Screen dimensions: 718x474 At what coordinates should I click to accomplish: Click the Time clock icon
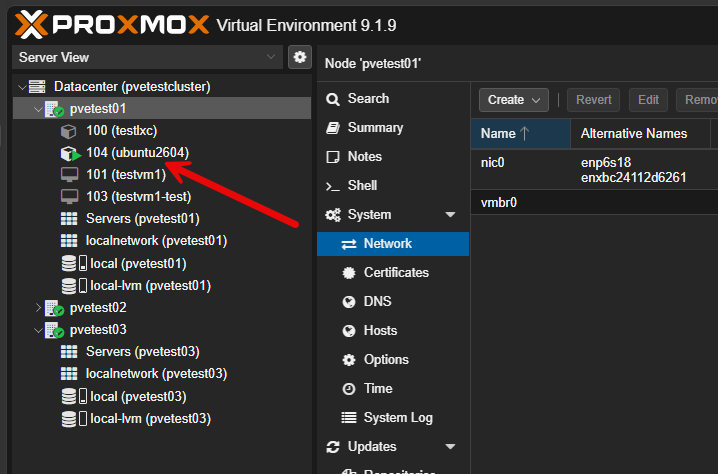[349, 389]
